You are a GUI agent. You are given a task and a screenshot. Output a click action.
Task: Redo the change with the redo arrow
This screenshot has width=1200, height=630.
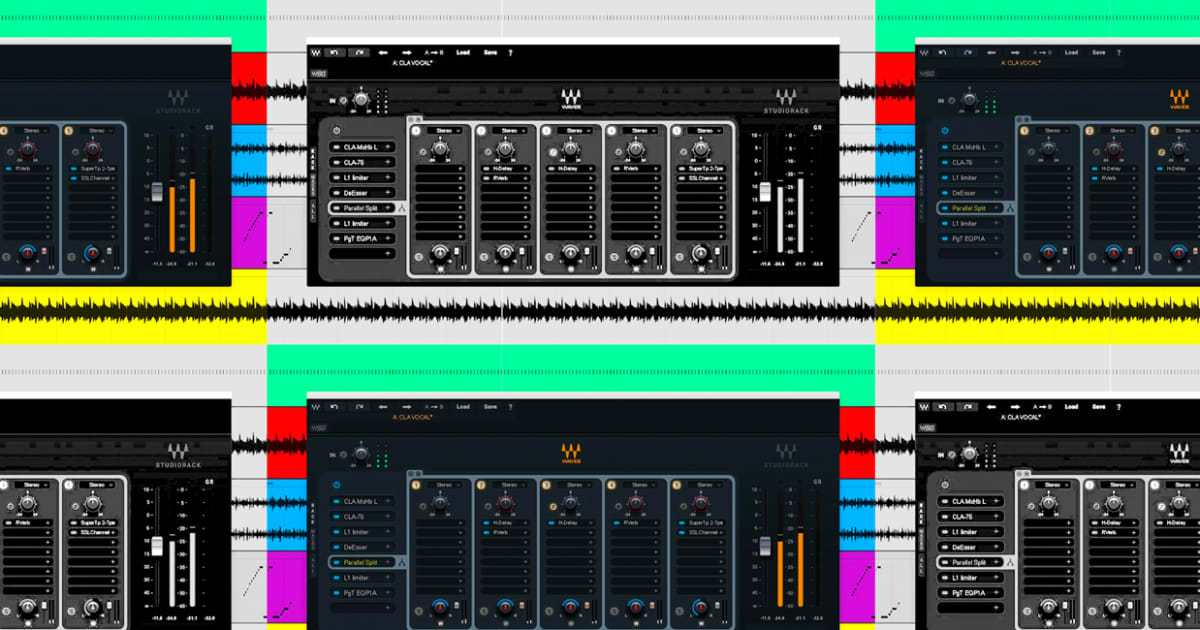tap(359, 51)
